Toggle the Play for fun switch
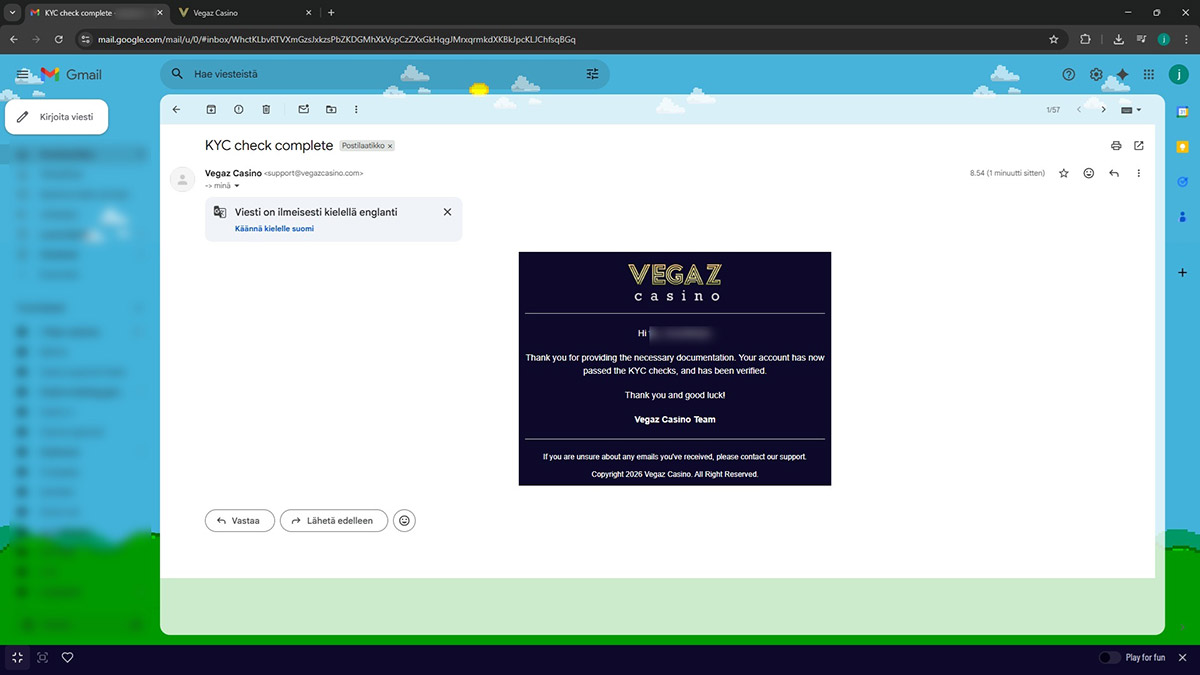 1109,657
